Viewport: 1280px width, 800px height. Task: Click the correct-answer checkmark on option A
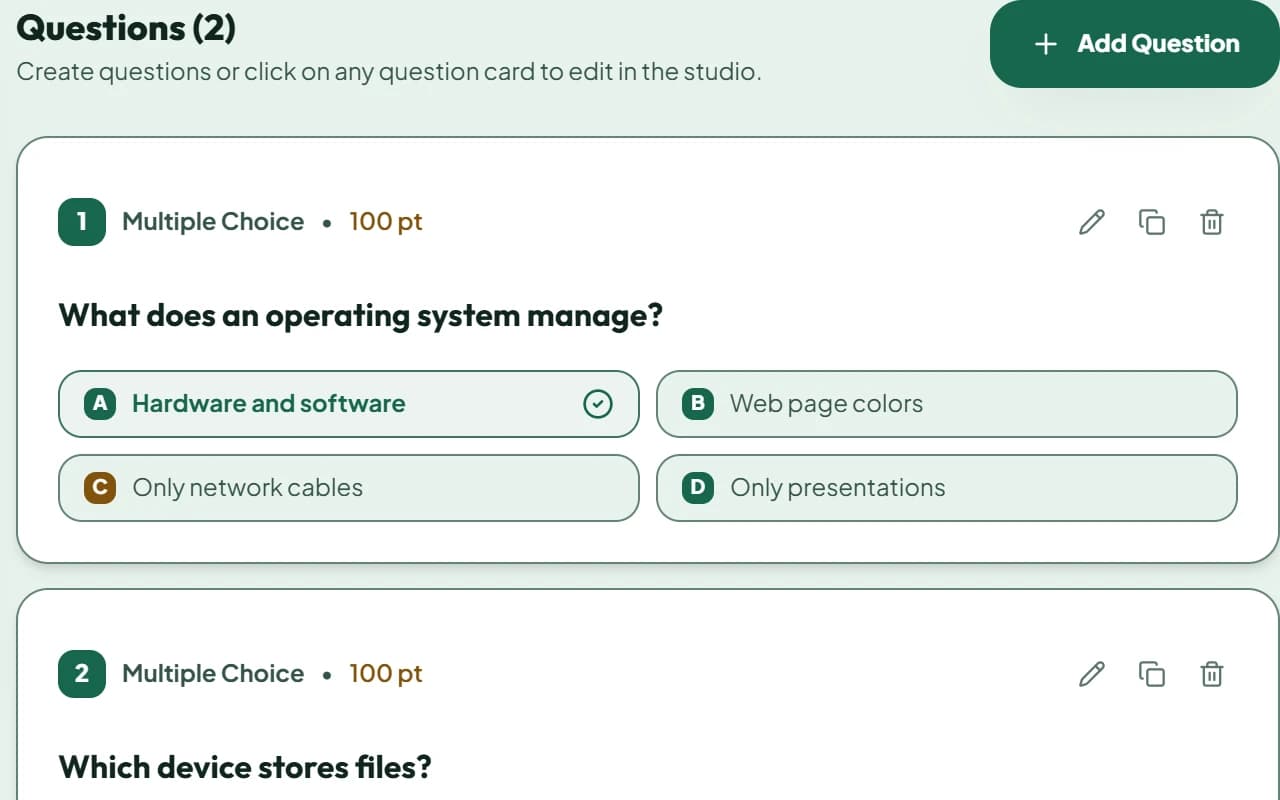coord(597,404)
